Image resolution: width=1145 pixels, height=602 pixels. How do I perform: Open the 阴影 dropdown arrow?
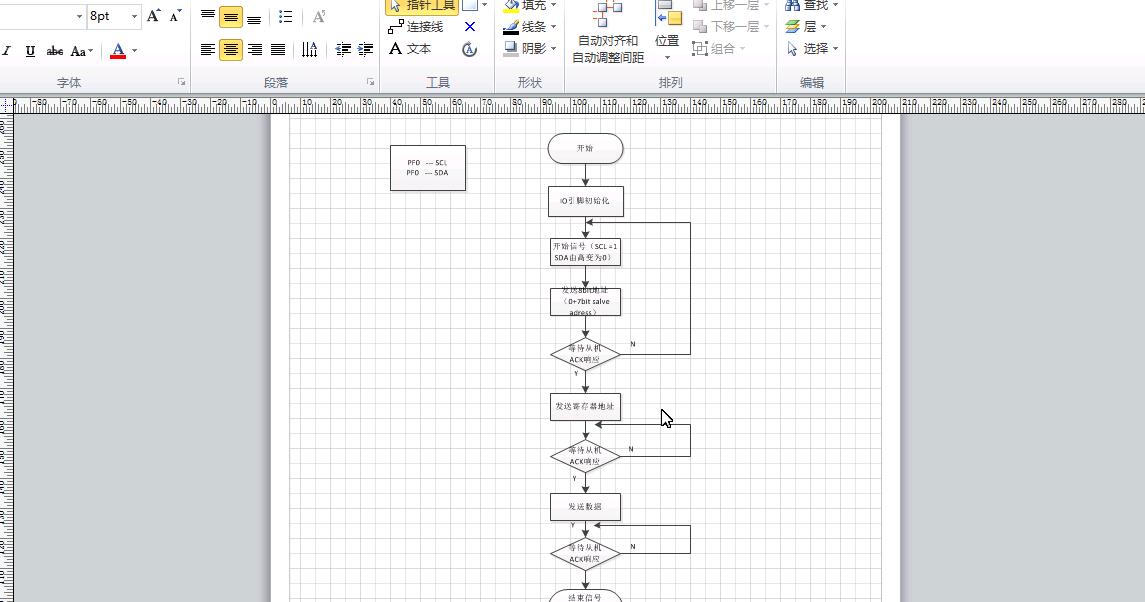tap(554, 49)
